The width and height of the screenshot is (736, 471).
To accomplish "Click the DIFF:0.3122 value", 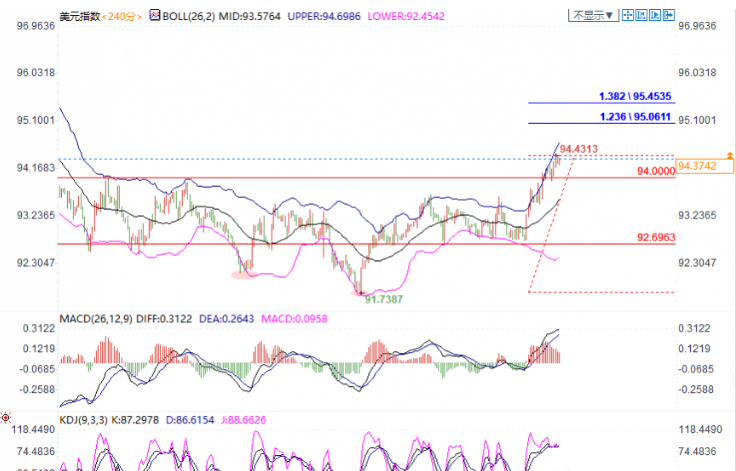I will (x=164, y=319).
